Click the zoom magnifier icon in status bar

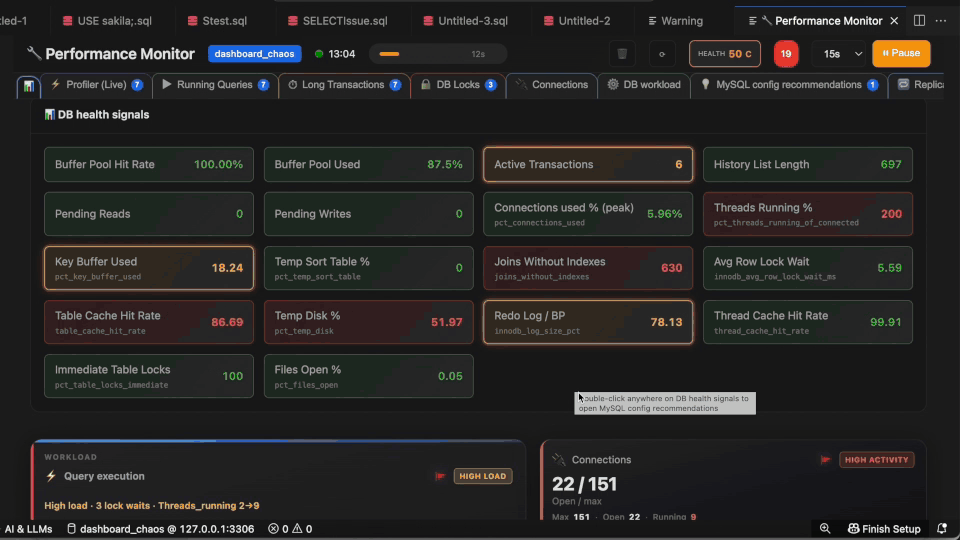click(x=825, y=528)
